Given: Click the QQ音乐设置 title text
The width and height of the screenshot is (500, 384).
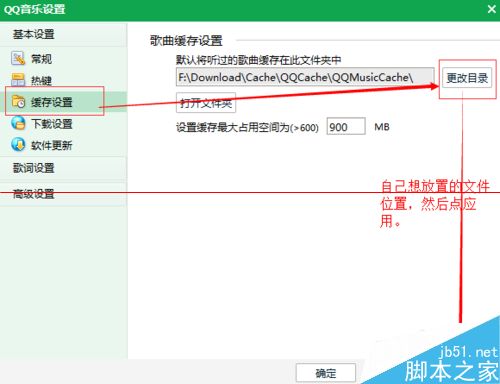Looking at the screenshot, I should (x=34, y=9).
